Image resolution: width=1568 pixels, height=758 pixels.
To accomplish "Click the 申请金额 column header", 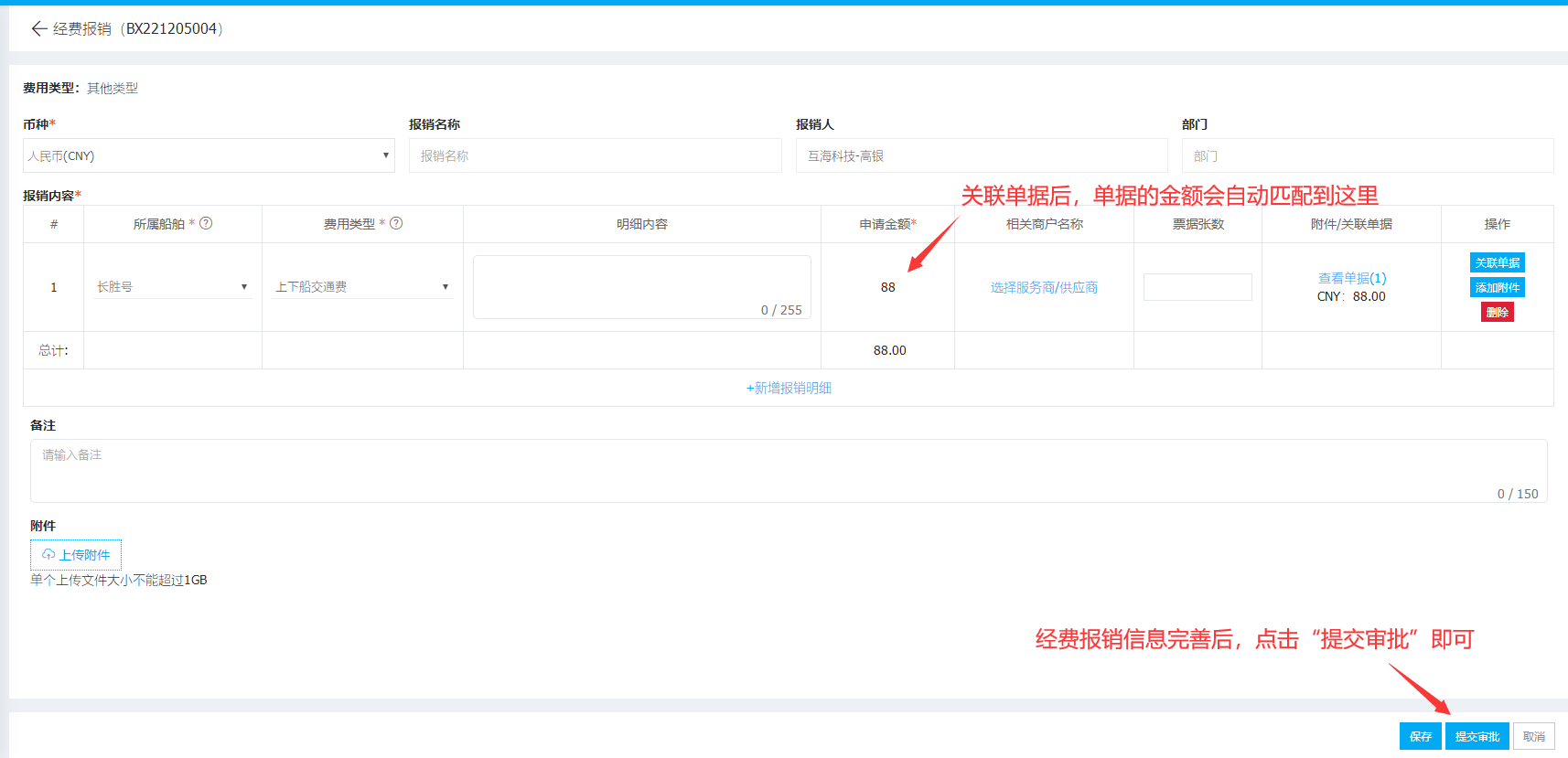I will coord(887,224).
